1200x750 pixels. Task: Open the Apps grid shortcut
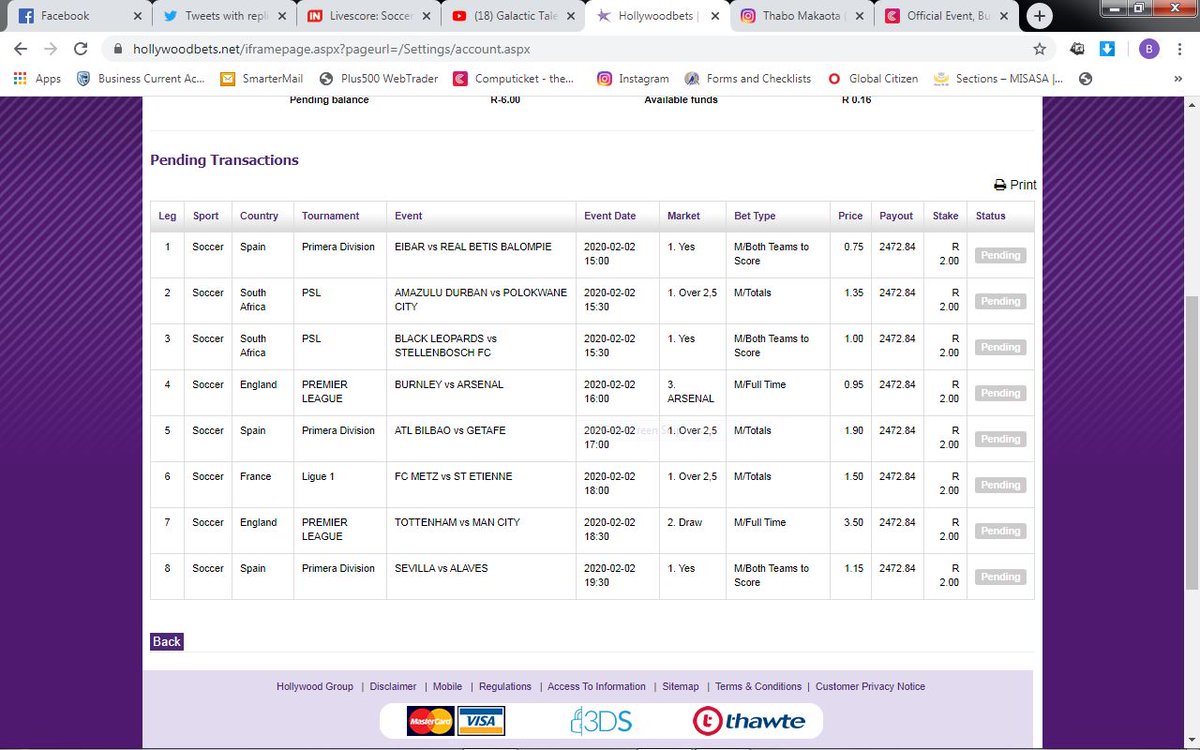(x=37, y=78)
